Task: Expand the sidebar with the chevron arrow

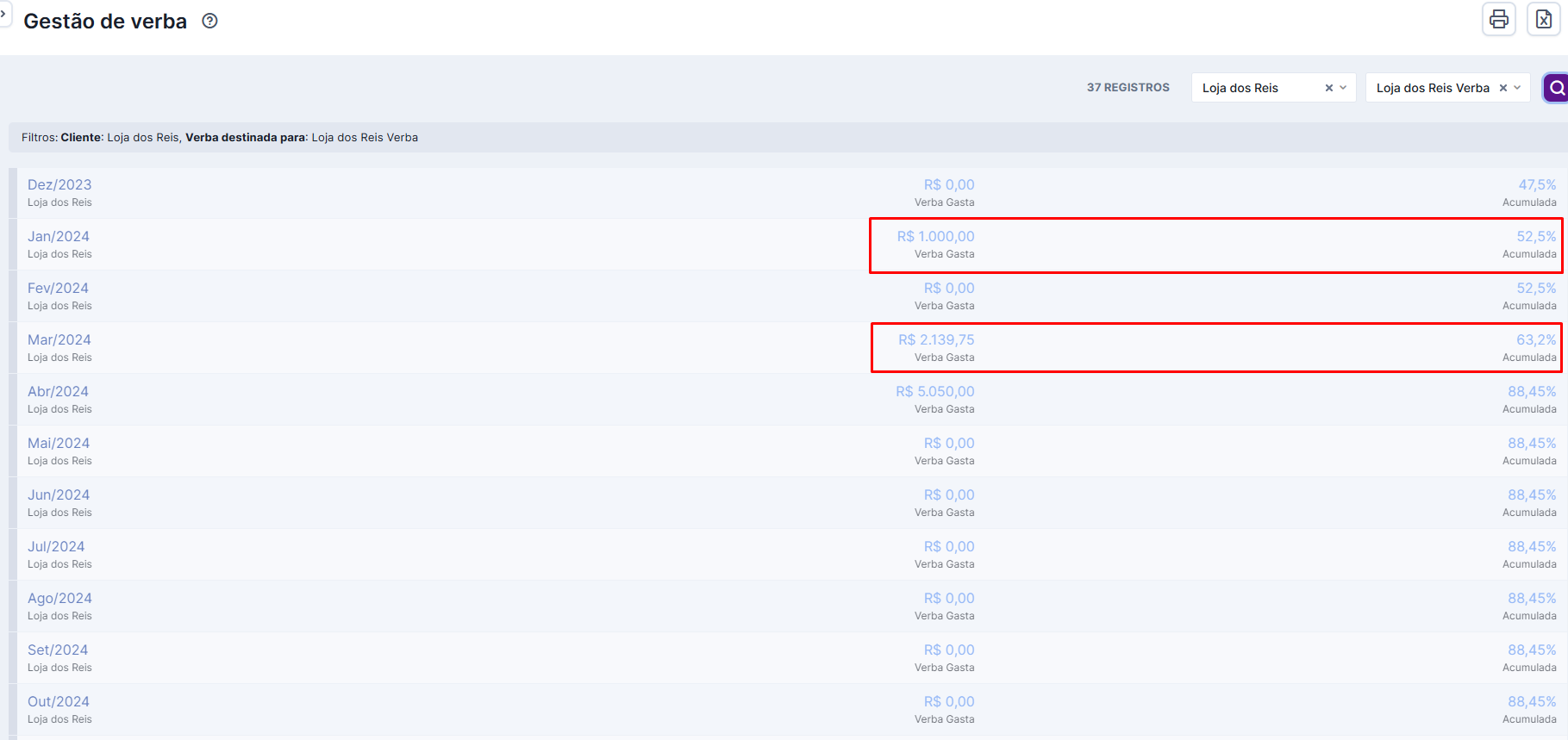Action: coord(3,14)
